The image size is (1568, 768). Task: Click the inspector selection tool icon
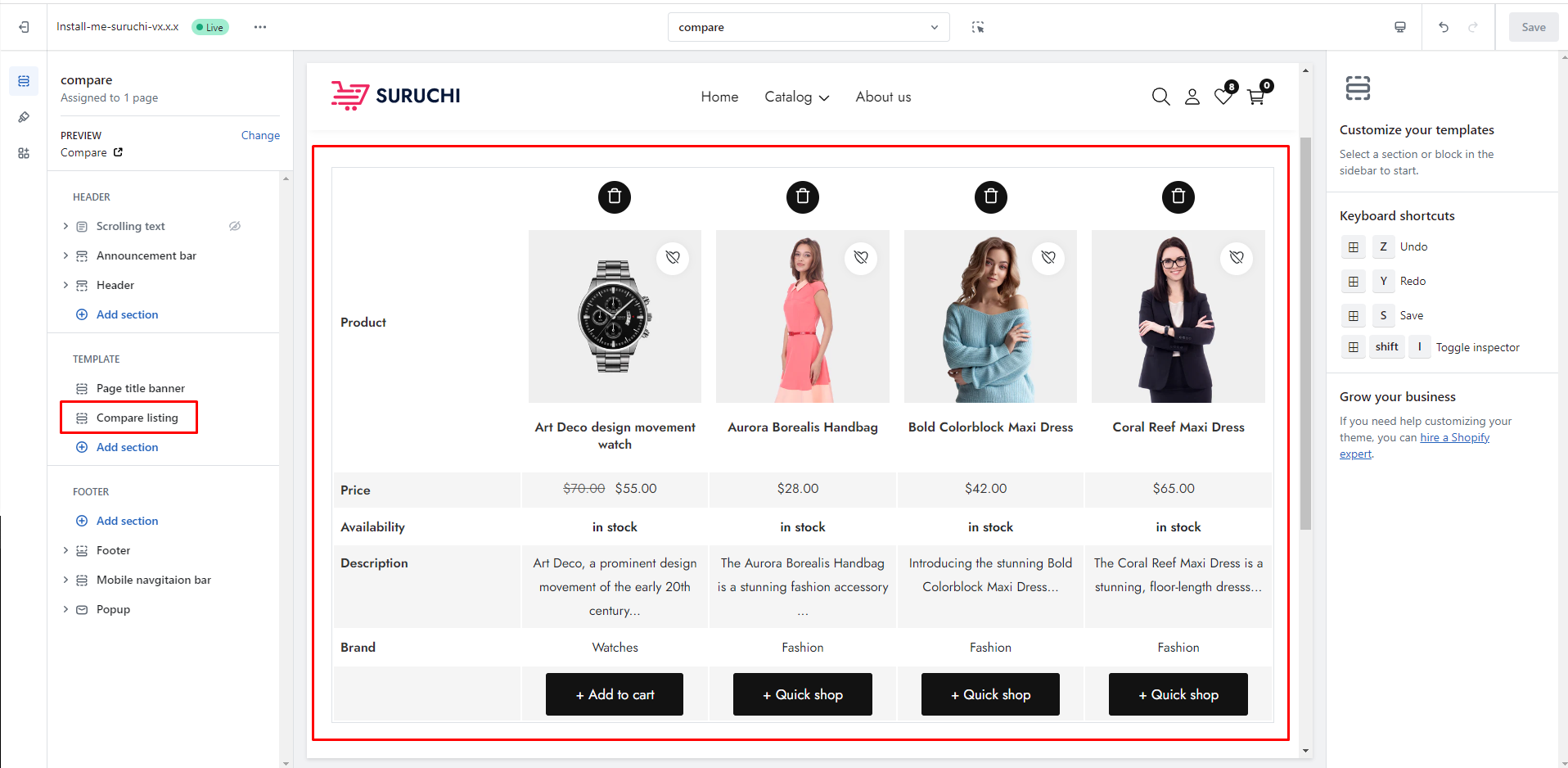(978, 27)
